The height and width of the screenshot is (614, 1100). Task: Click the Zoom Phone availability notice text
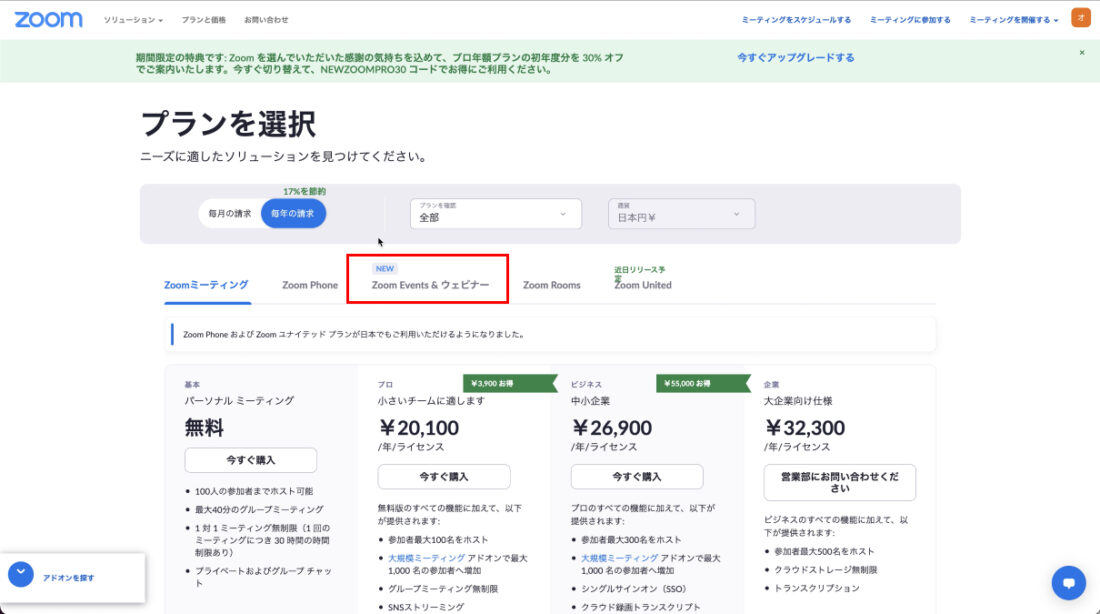354,335
